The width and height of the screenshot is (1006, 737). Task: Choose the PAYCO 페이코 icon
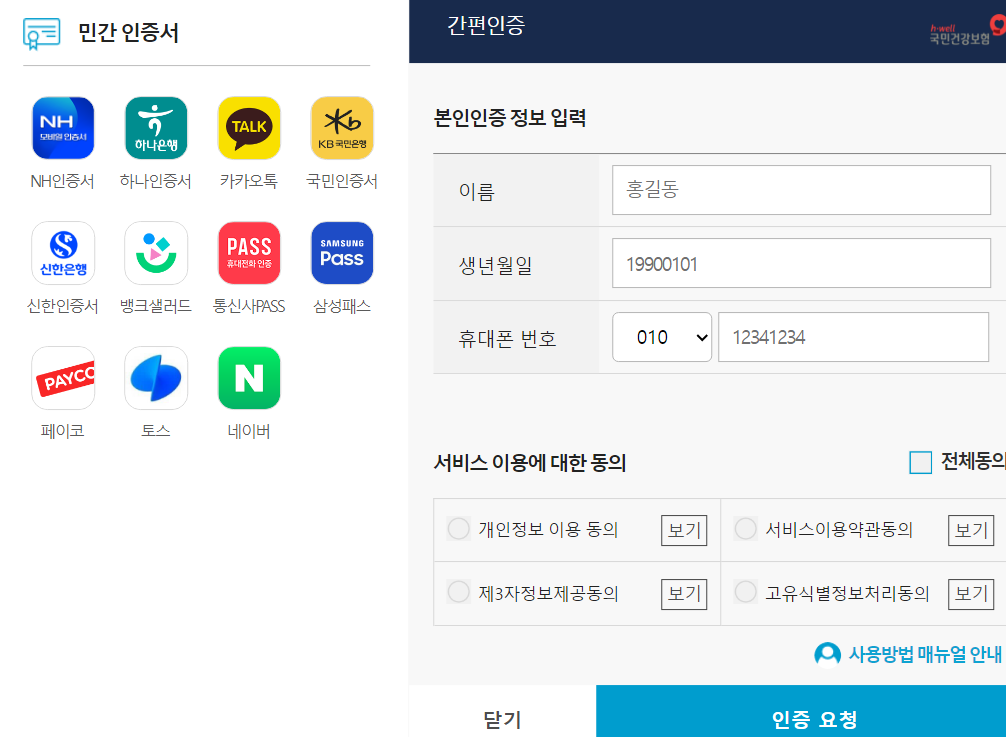pyautogui.click(x=63, y=378)
